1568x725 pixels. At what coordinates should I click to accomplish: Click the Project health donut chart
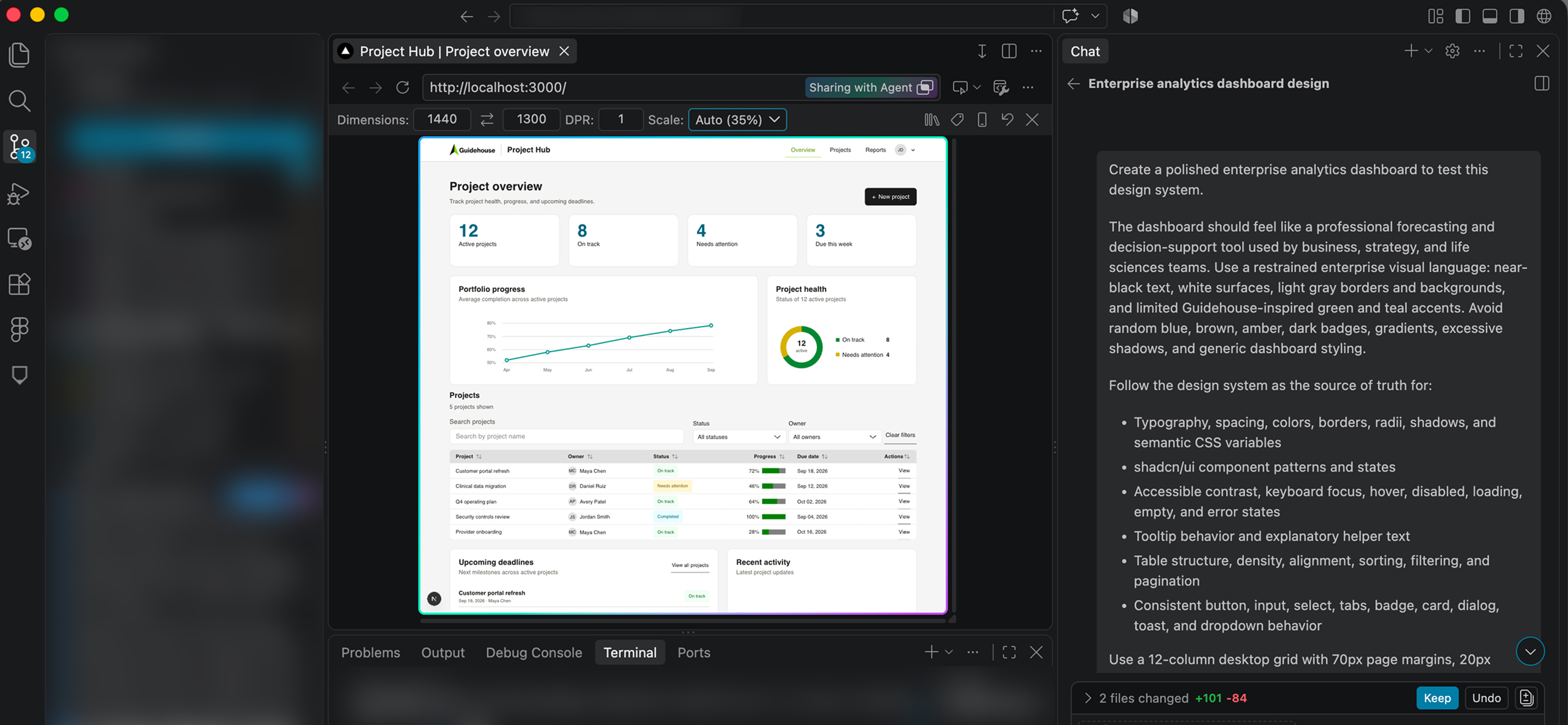tap(801, 346)
